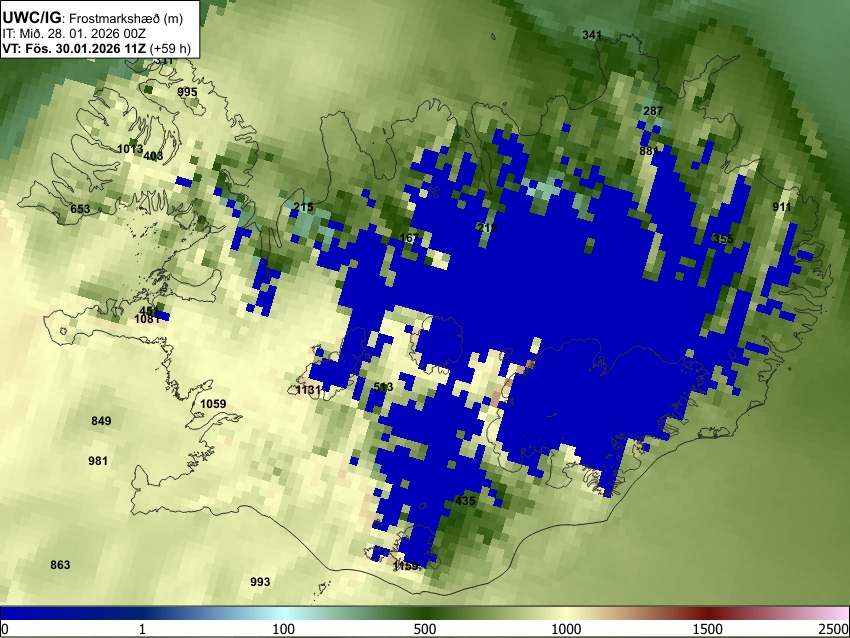
Task: Click the map value 1159
Action: click(405, 566)
